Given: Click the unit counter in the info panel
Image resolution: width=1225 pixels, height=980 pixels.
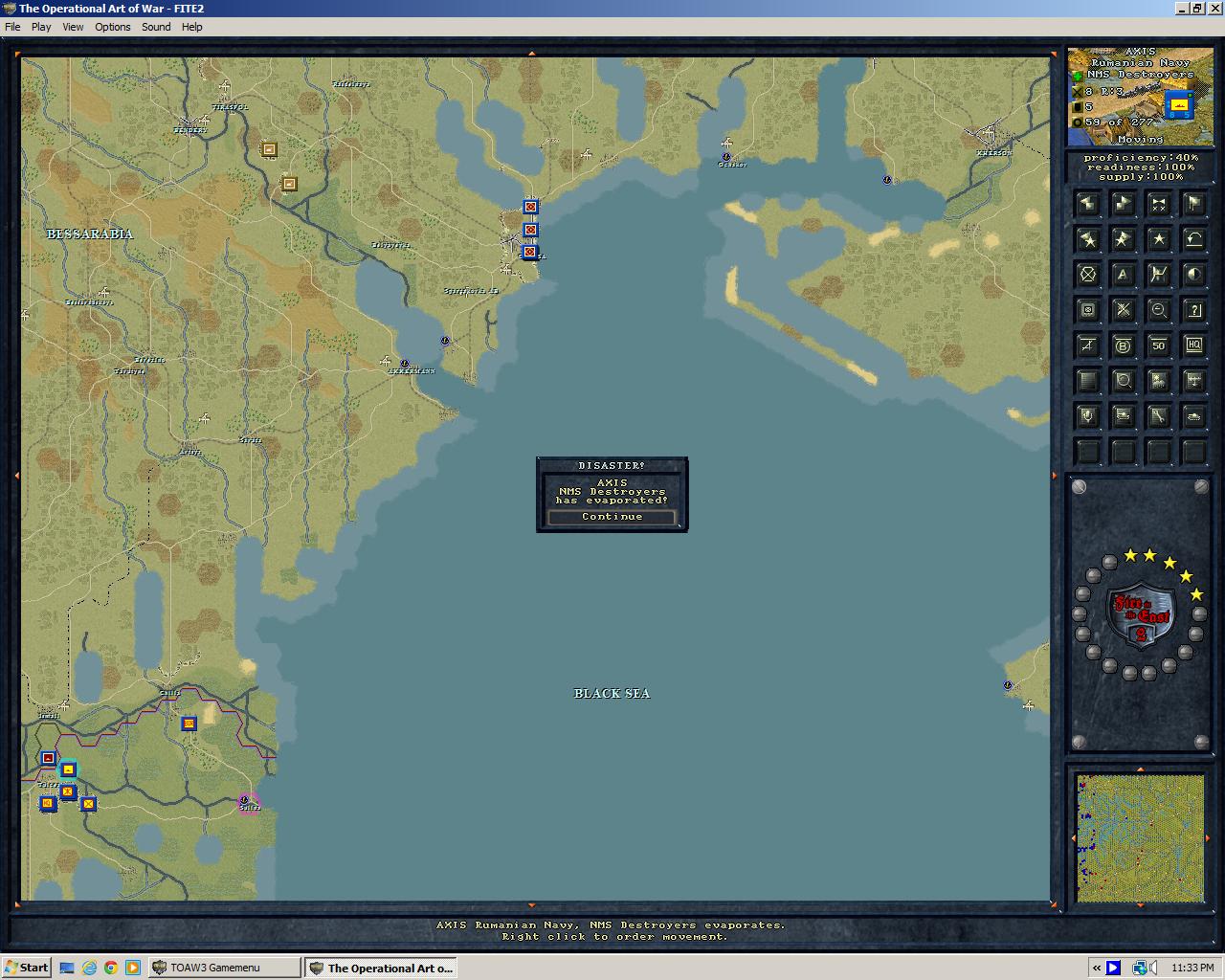Looking at the screenshot, I should coord(1179,103).
